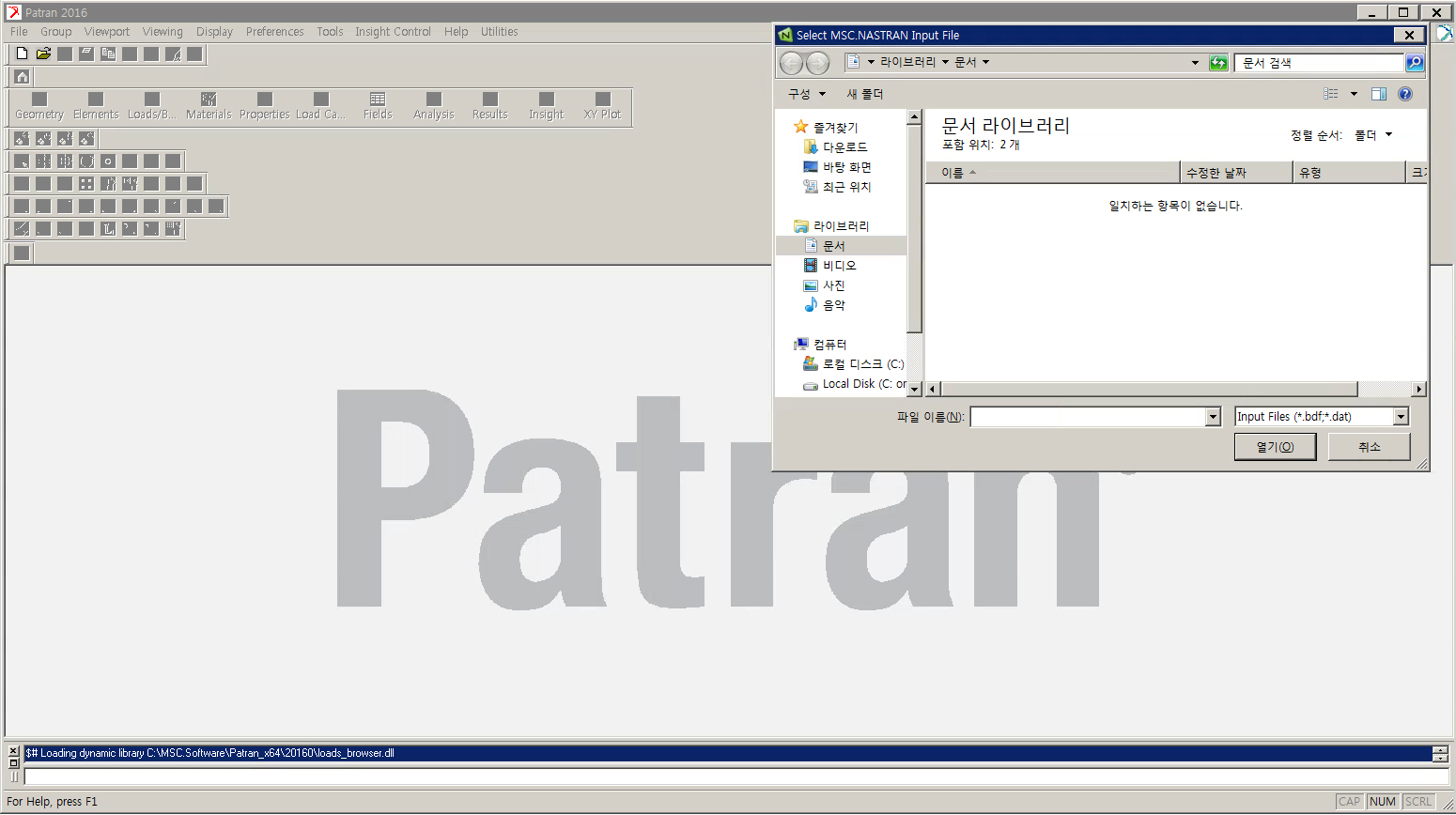
Task: Click the X icon left of the command history
Action: point(13,751)
